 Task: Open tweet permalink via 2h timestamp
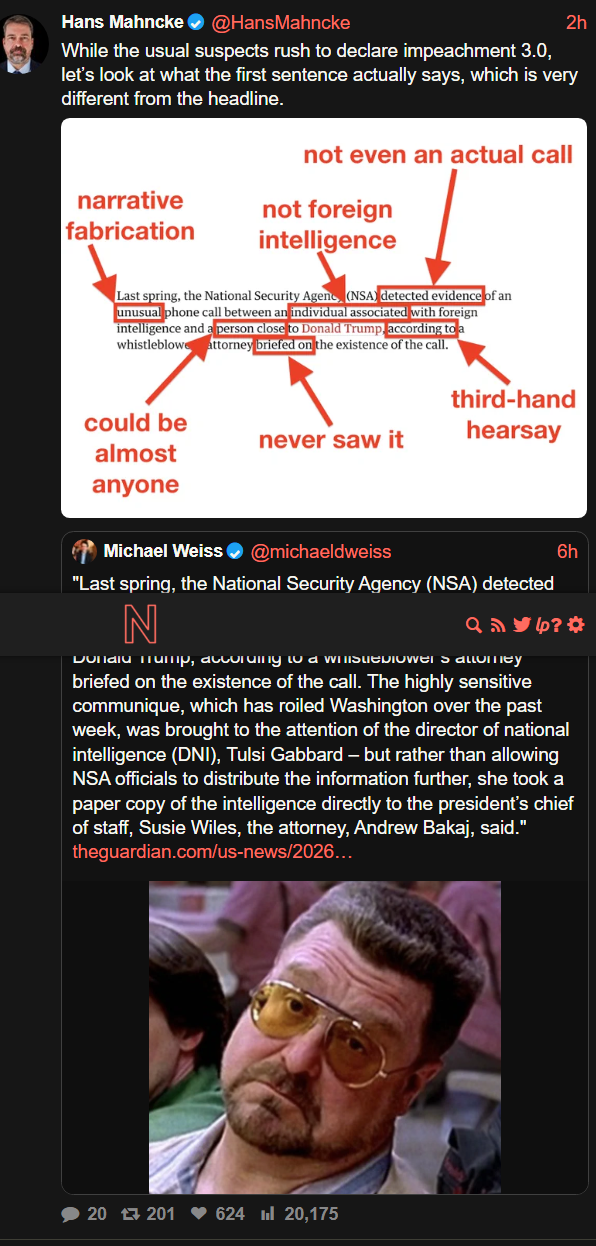tap(576, 22)
